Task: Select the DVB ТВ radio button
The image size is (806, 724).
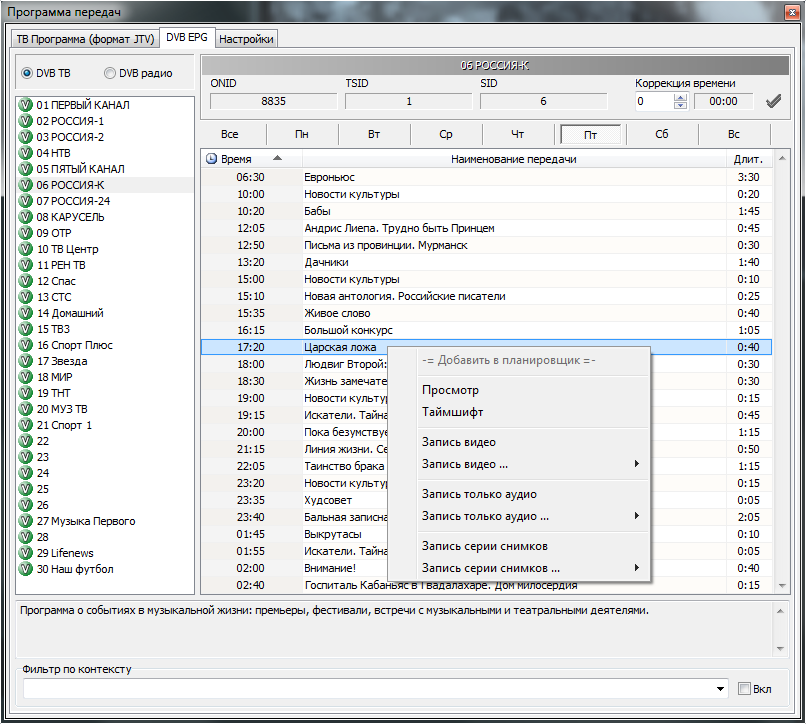Action: [27, 73]
